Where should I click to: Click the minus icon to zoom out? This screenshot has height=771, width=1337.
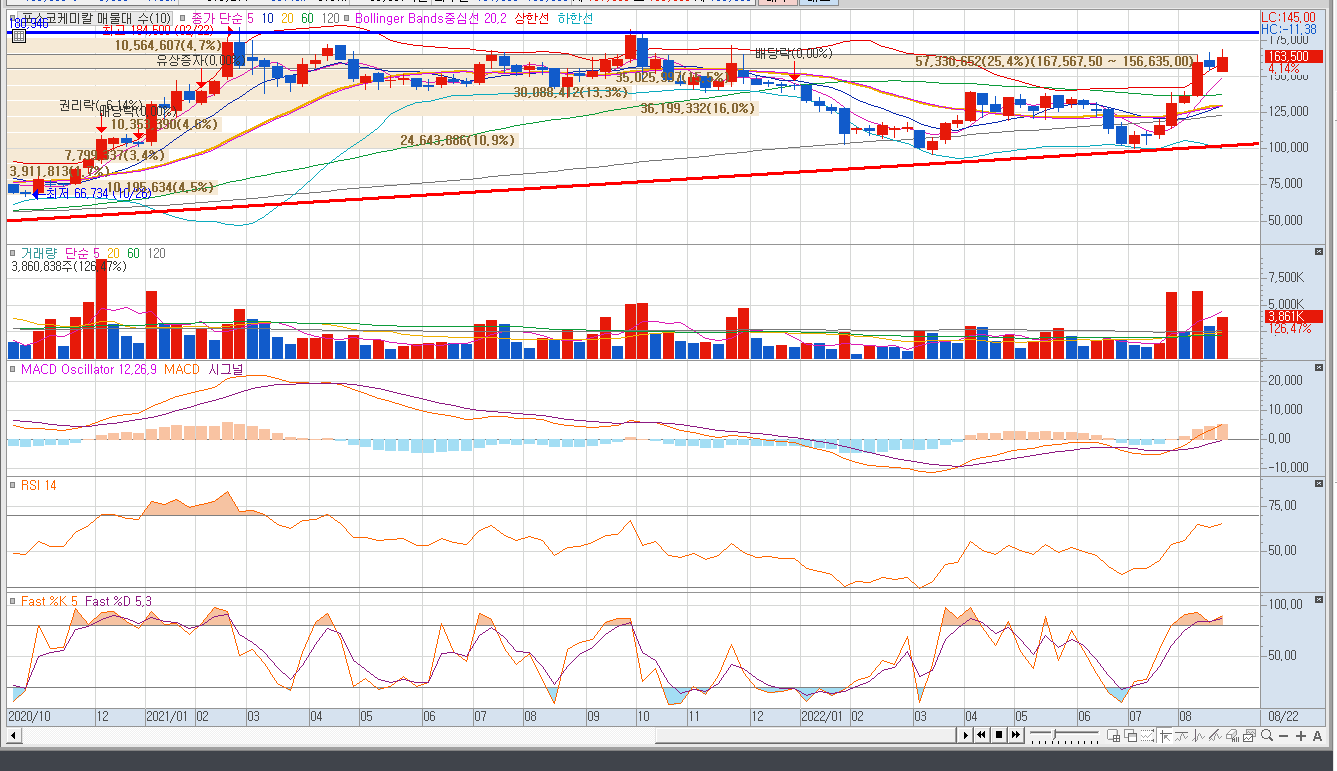(x=1283, y=736)
